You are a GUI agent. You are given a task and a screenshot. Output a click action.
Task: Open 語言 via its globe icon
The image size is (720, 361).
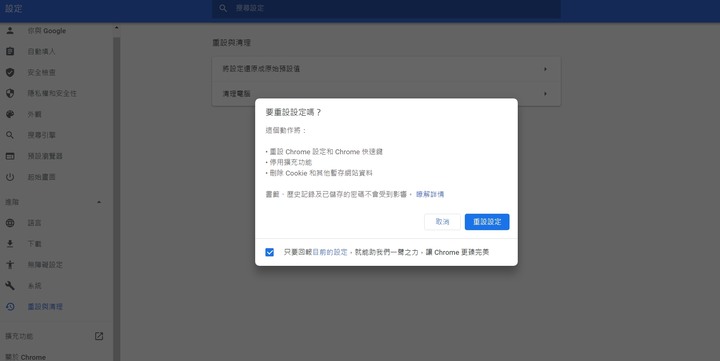(10, 223)
